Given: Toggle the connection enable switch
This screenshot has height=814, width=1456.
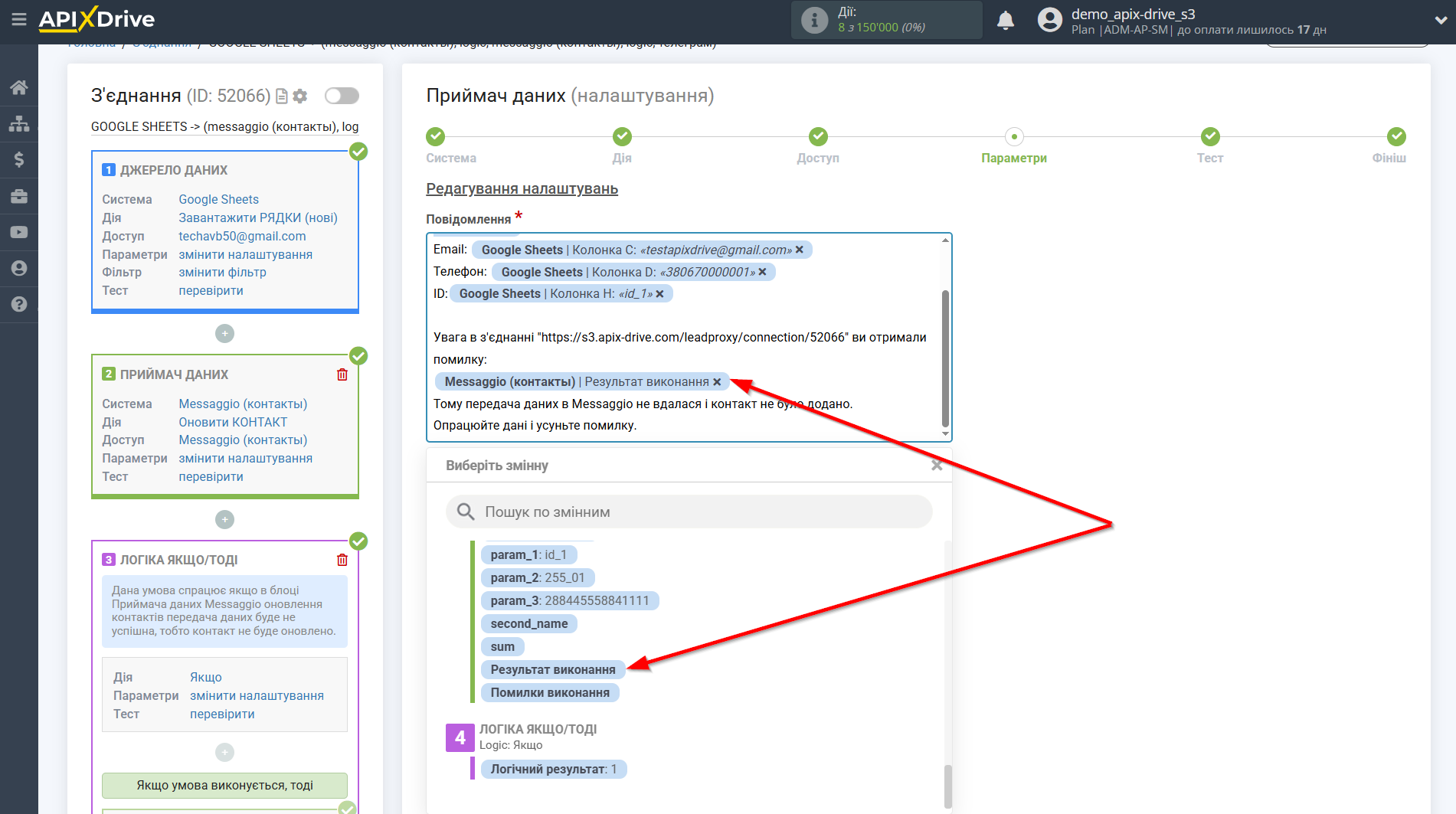Looking at the screenshot, I should [342, 96].
